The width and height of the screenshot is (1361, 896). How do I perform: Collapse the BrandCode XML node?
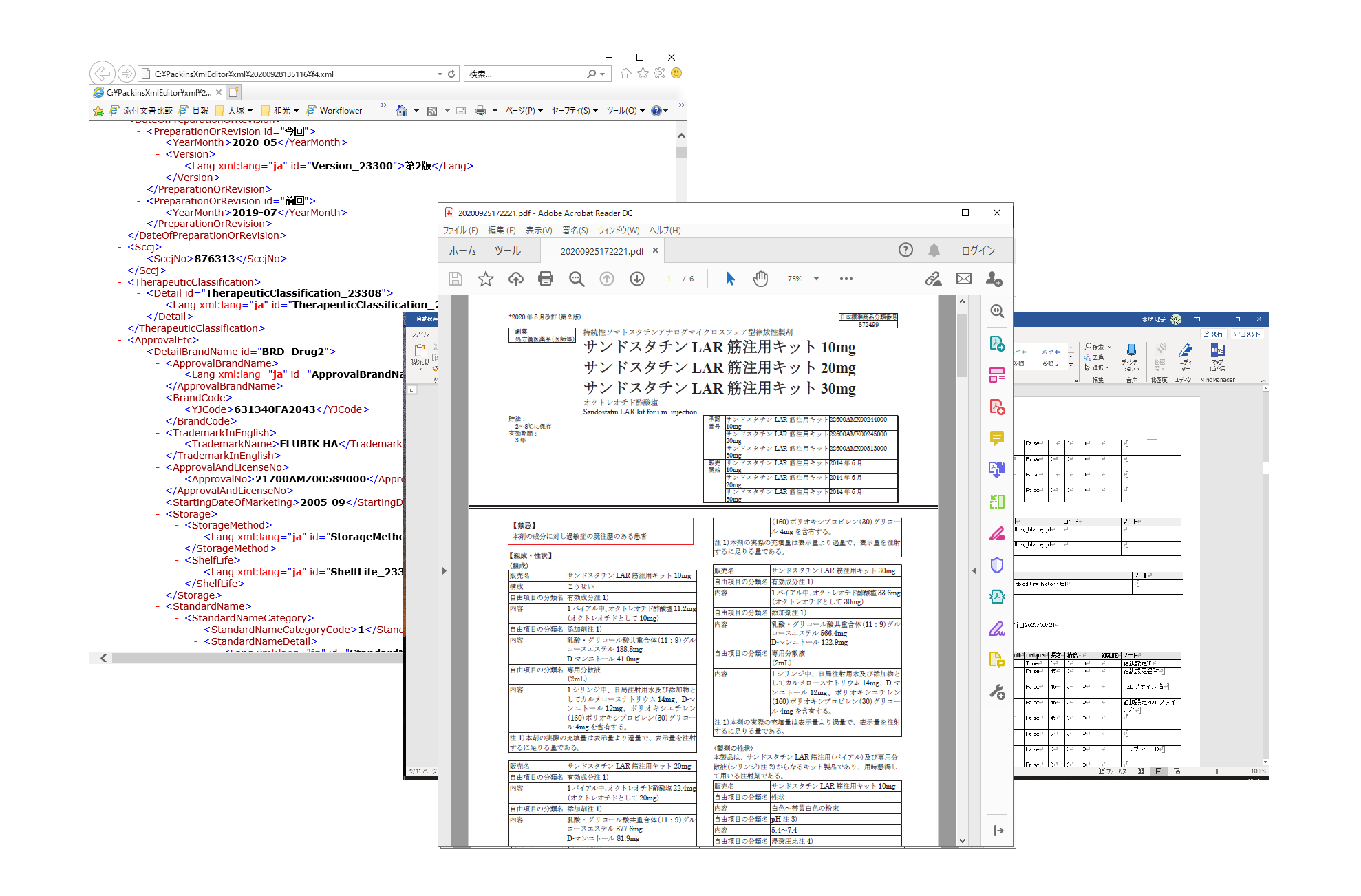(x=158, y=398)
